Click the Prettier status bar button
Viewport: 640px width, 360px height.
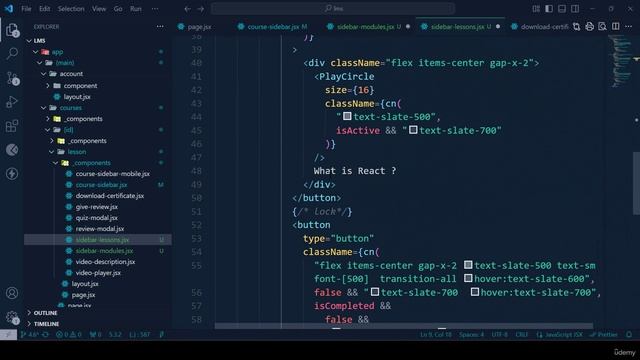coord(603,334)
